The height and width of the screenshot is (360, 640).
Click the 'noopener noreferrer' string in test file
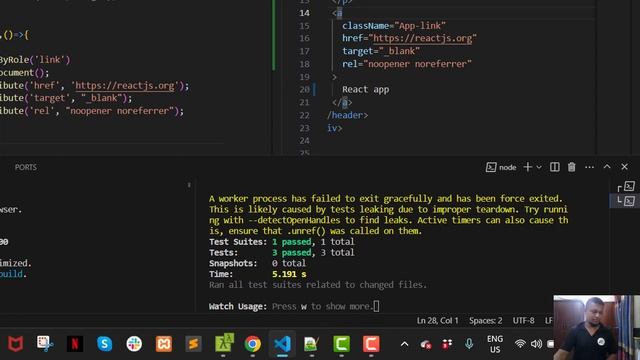pyautogui.click(x=119, y=111)
